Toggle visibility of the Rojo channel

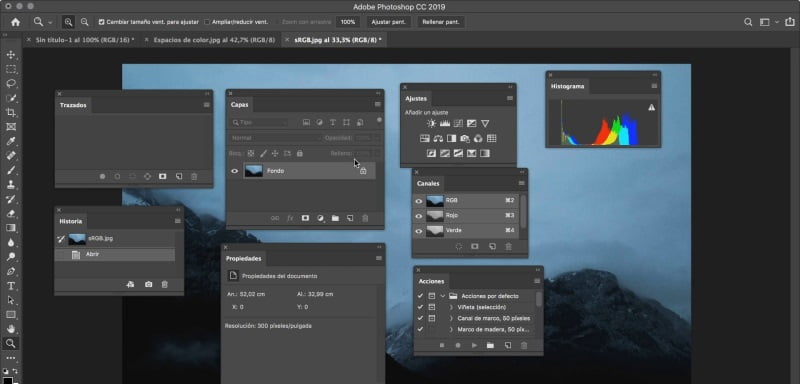[x=419, y=216]
